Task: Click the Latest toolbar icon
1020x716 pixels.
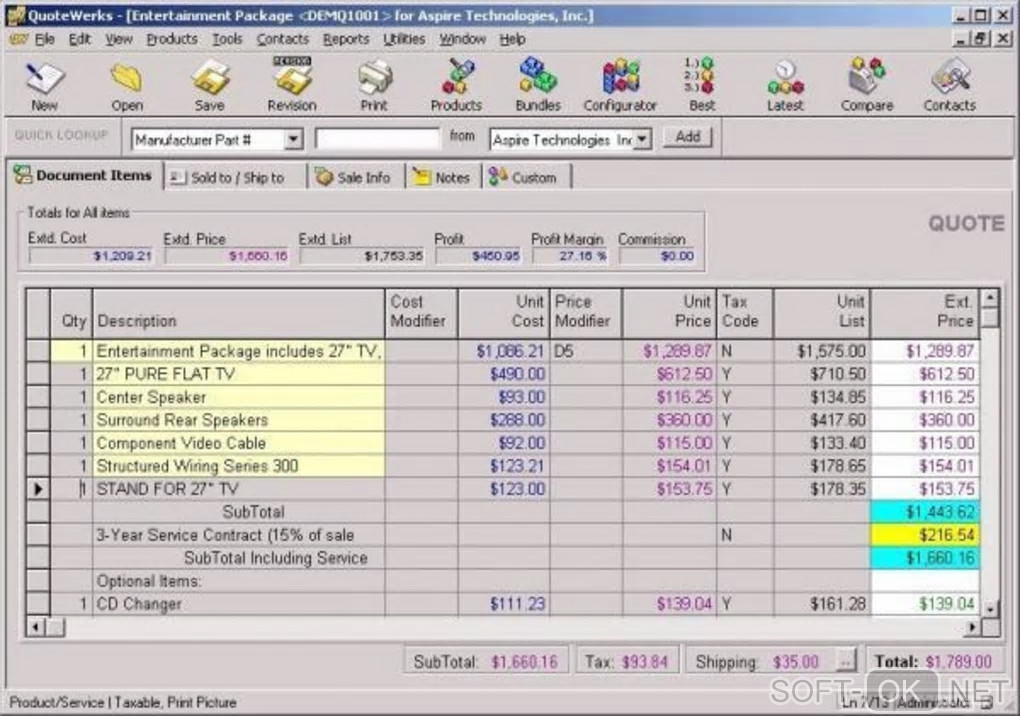Action: point(785,85)
